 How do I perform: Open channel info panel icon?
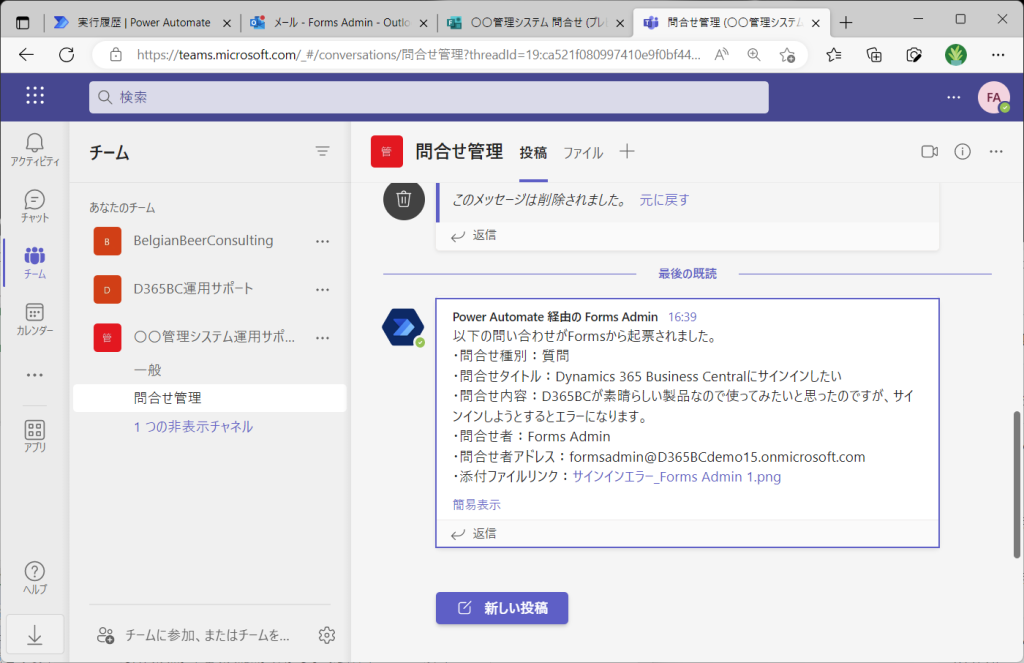[962, 152]
